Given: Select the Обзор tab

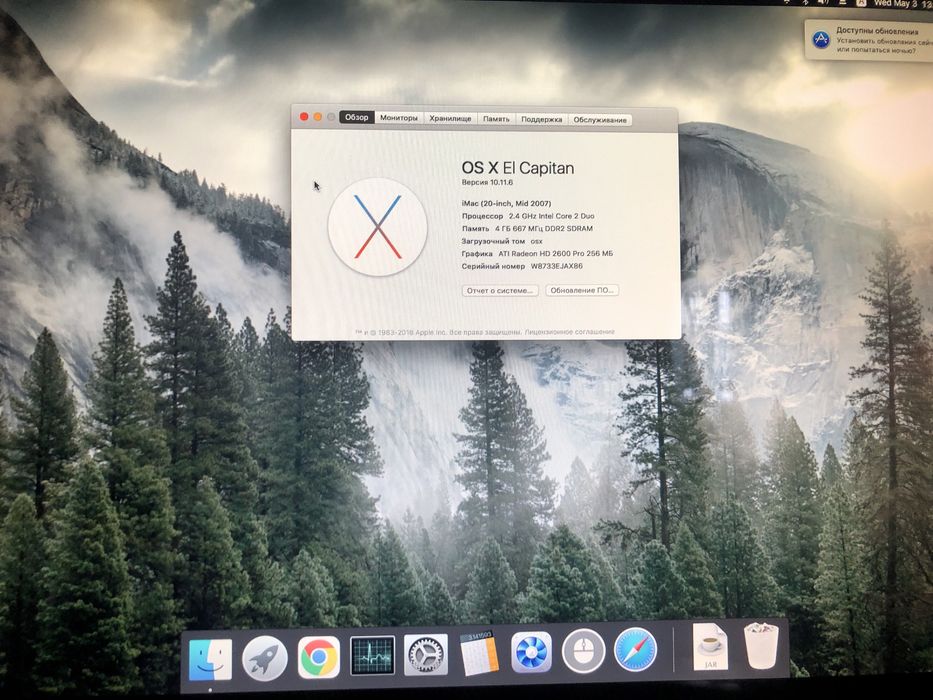Looking at the screenshot, I should (357, 117).
